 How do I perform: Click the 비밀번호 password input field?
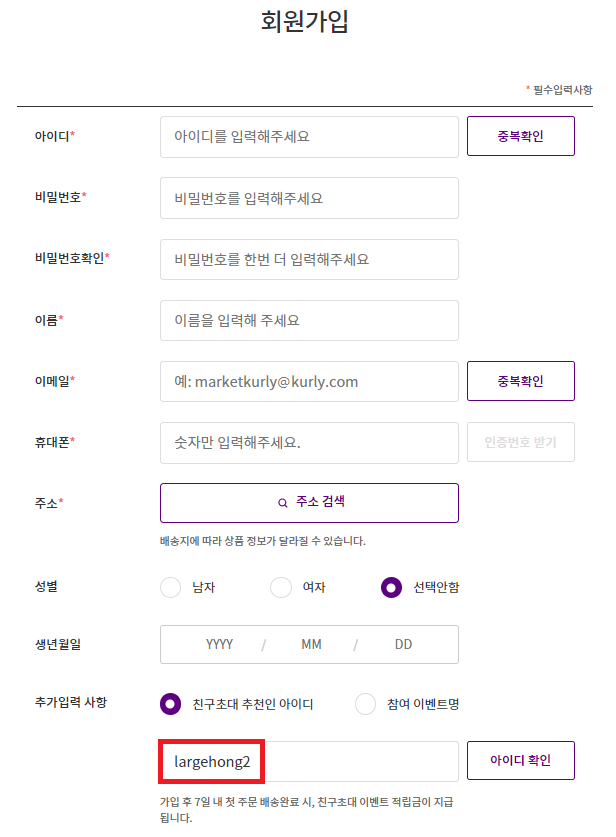[x=309, y=198]
